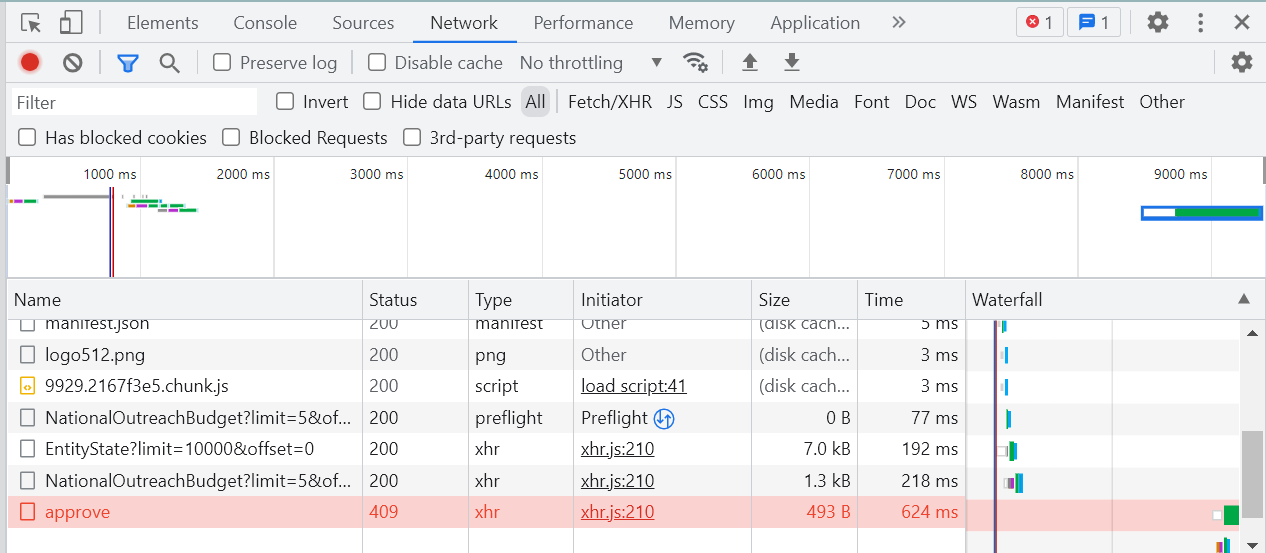The height and width of the screenshot is (553, 1266).
Task: Toggle the device toolbar icon
Action: pos(71,22)
